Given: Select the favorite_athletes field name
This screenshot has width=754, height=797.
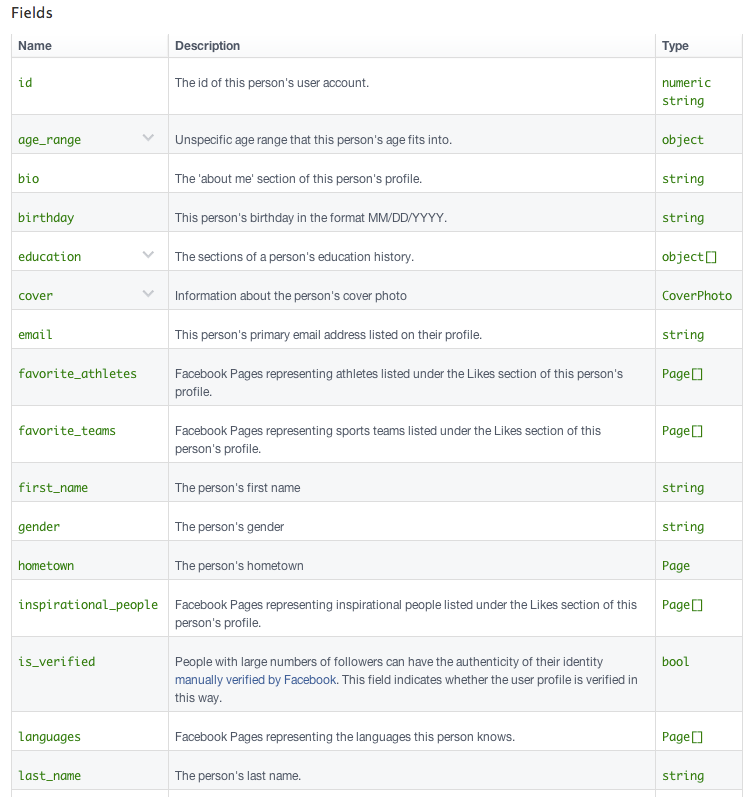Looking at the screenshot, I should (77, 374).
